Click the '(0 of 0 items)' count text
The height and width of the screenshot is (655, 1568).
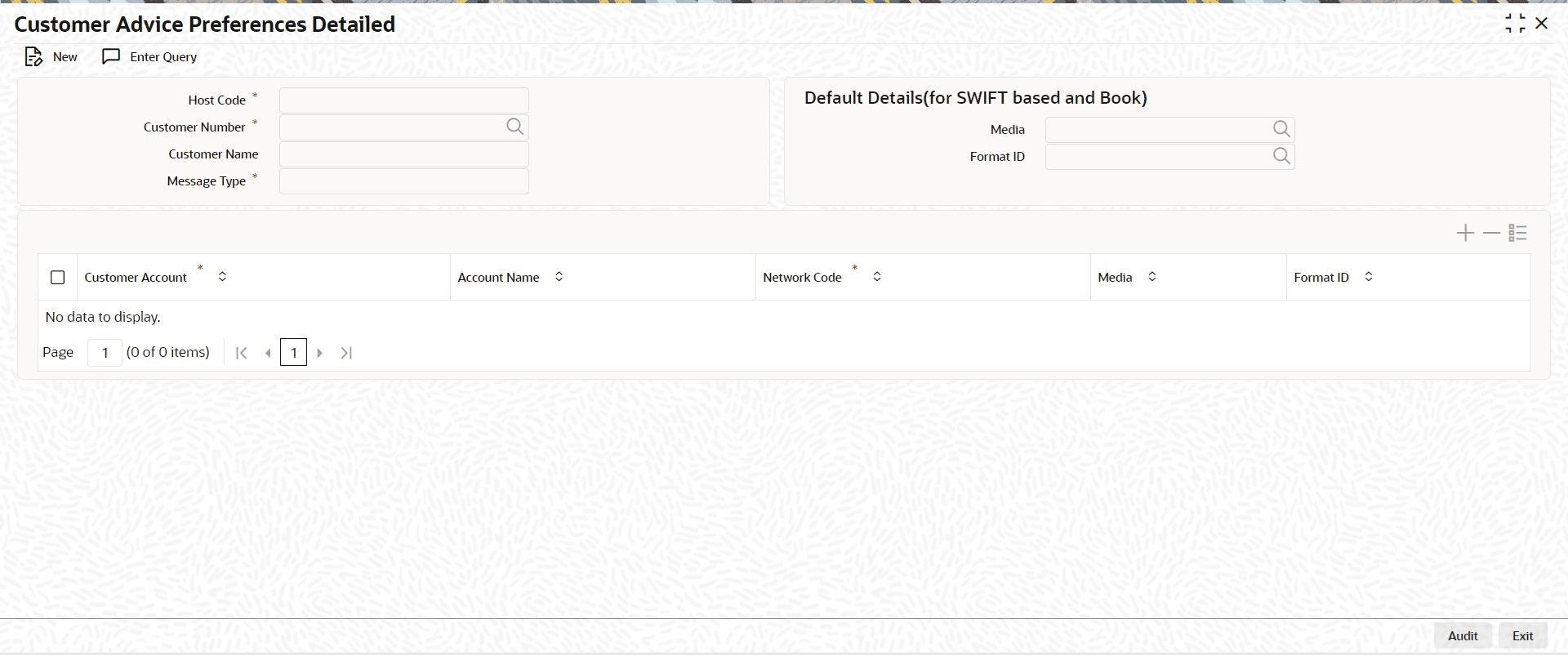coord(168,352)
